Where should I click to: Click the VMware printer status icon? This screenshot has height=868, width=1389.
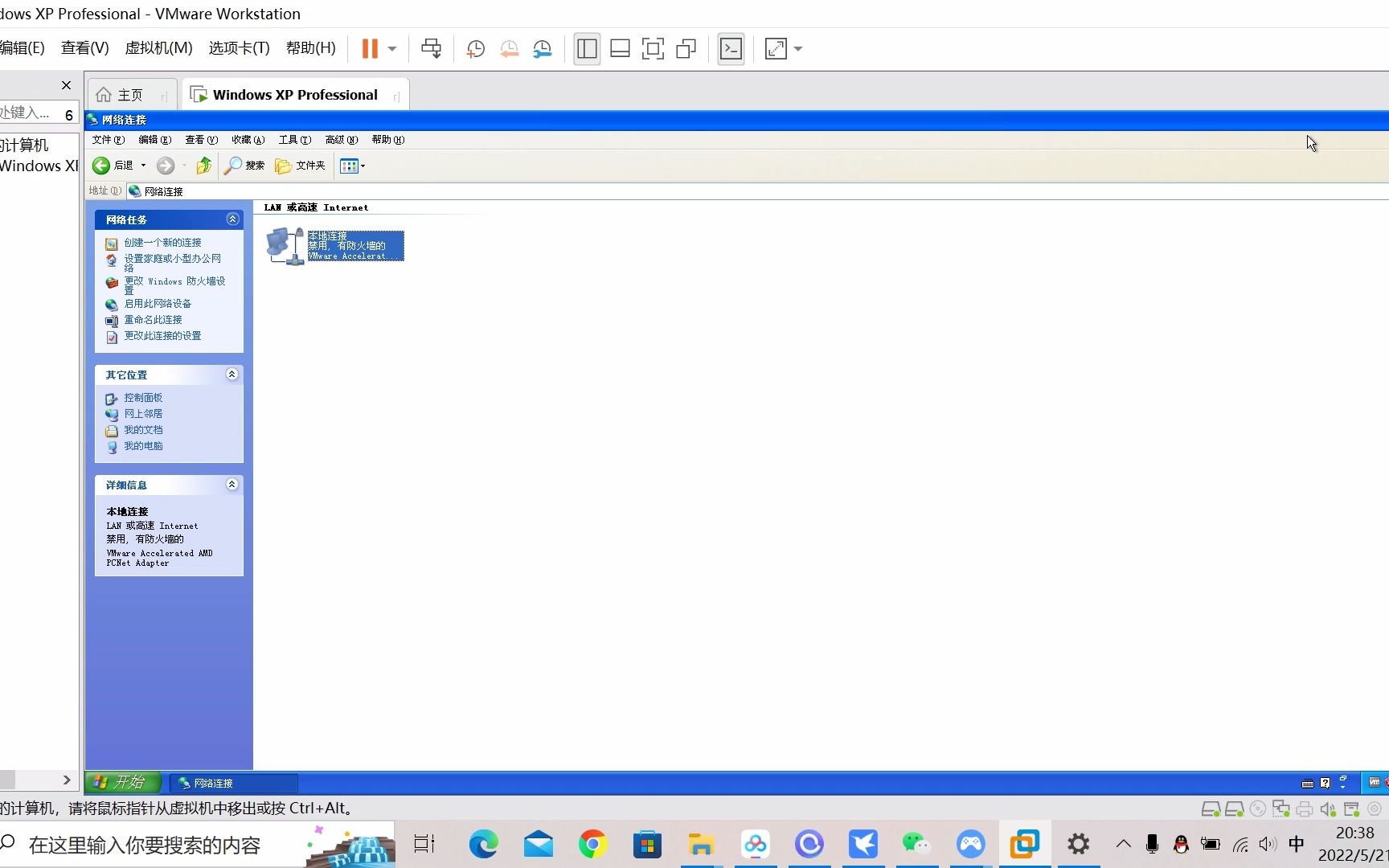[x=1305, y=809]
